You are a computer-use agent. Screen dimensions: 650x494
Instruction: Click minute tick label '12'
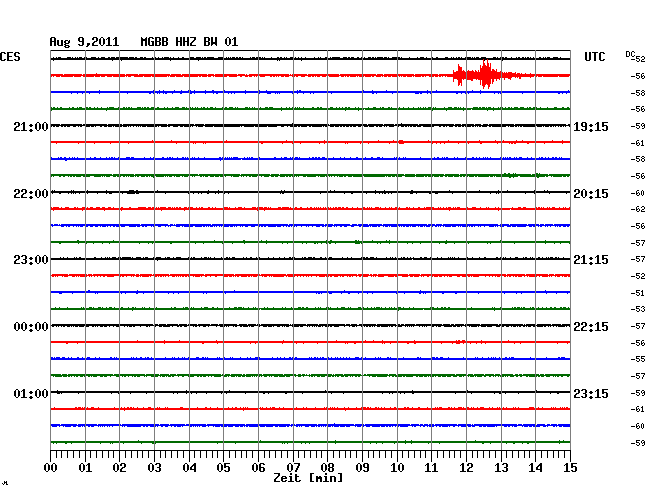point(466,468)
